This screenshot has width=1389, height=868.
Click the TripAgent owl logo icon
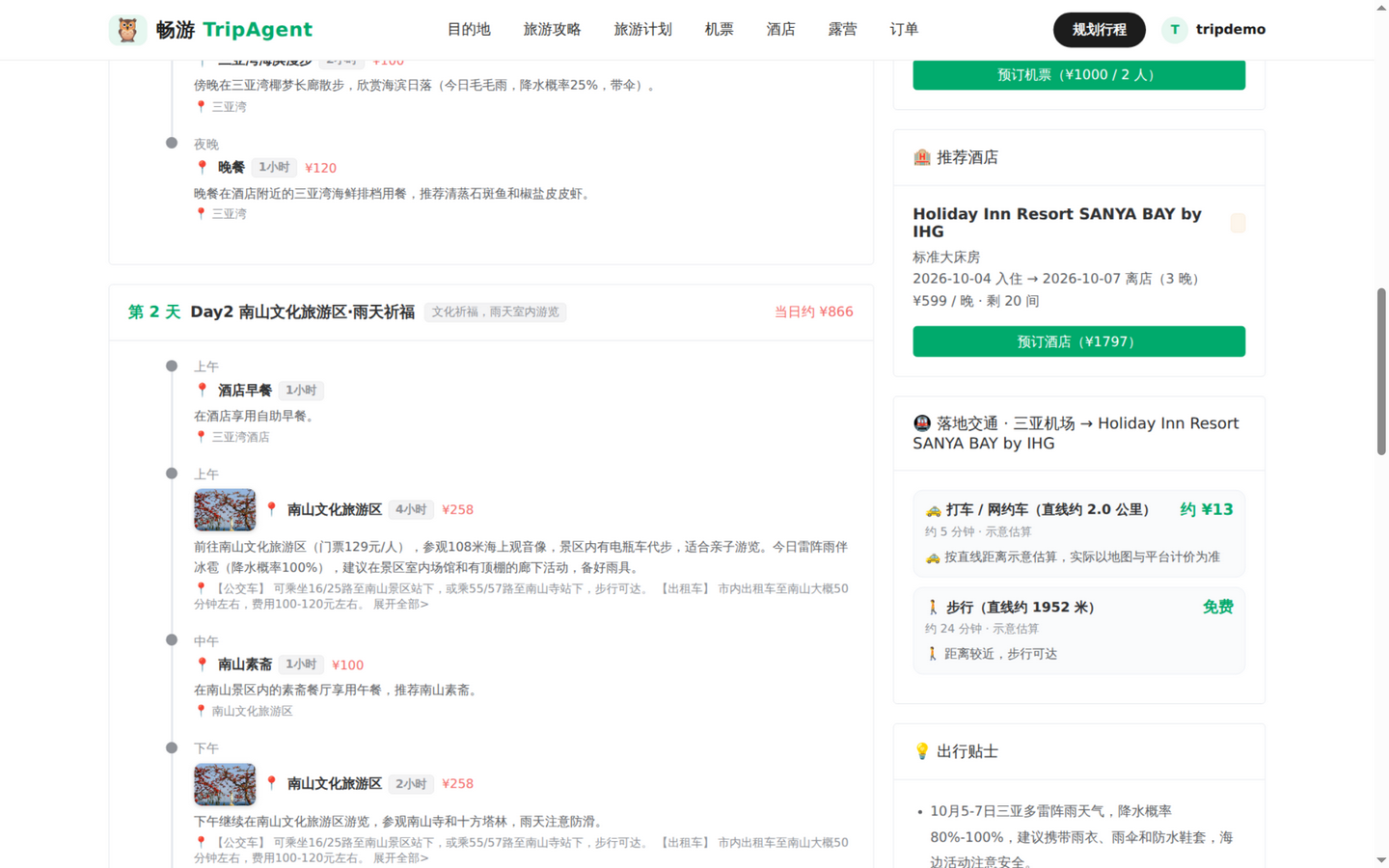click(x=127, y=30)
